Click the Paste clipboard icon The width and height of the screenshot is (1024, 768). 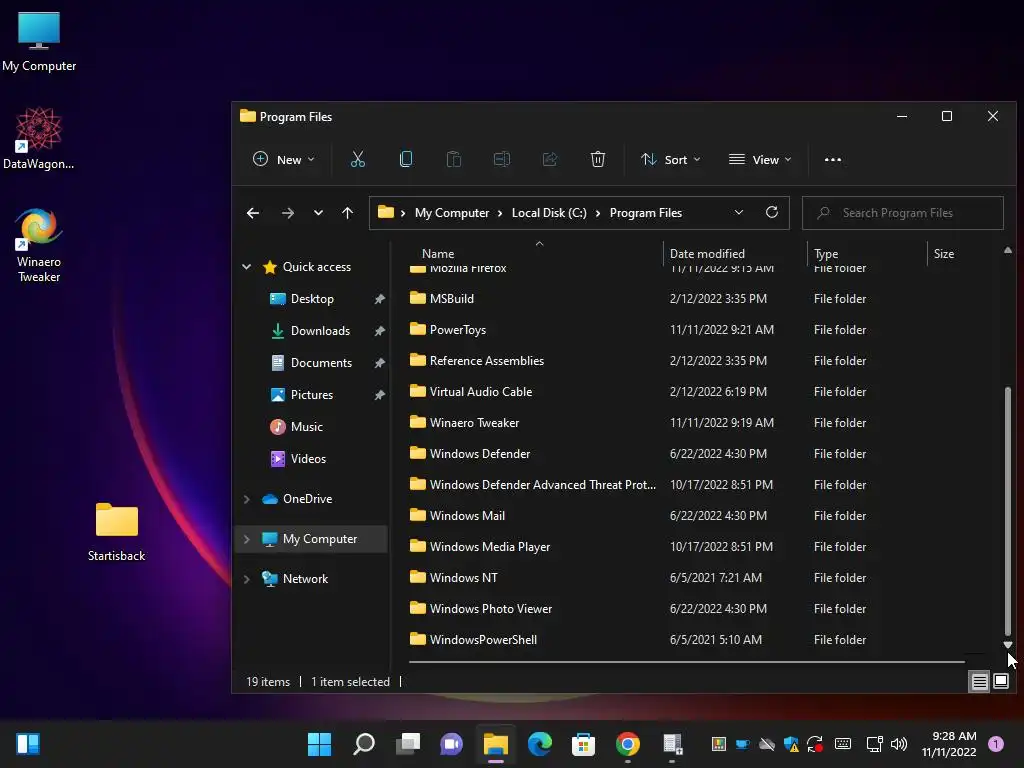453,159
